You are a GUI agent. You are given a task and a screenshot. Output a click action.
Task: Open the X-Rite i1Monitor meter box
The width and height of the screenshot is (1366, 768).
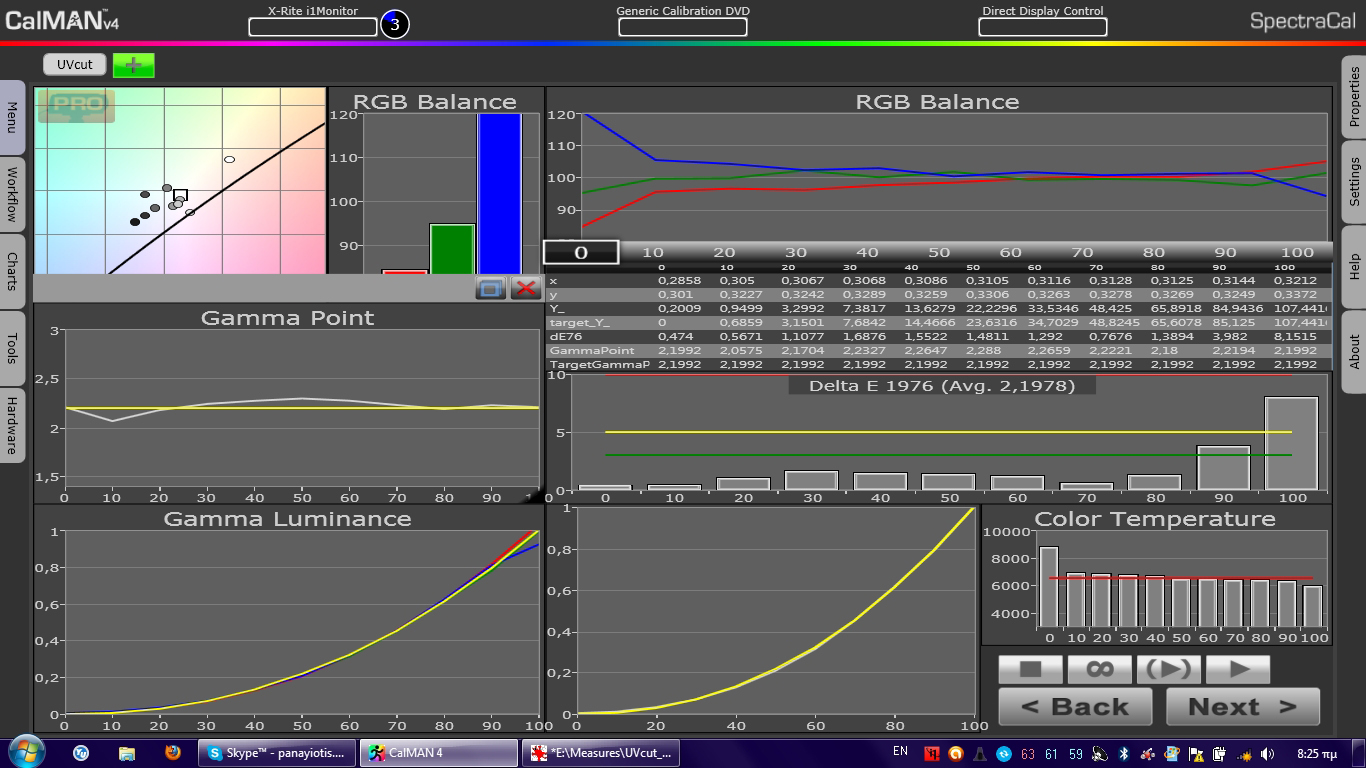[x=313, y=27]
